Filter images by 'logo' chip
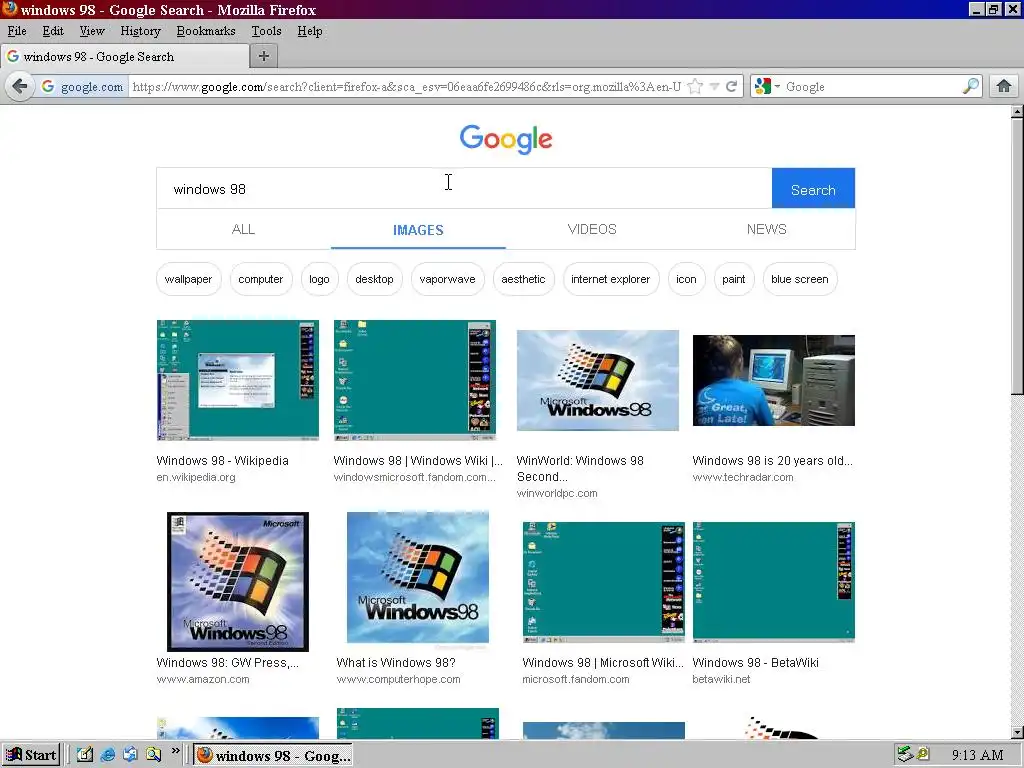This screenshot has height=768, width=1024. [x=319, y=279]
